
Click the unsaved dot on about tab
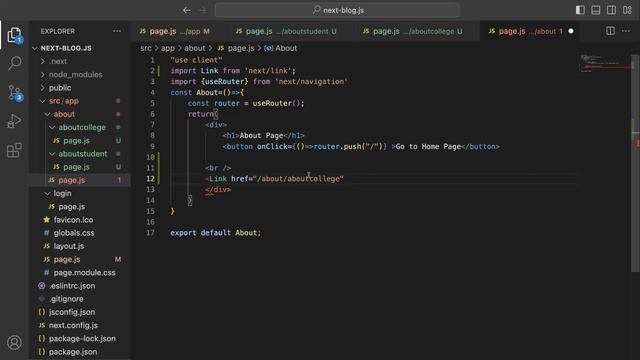coord(571,31)
